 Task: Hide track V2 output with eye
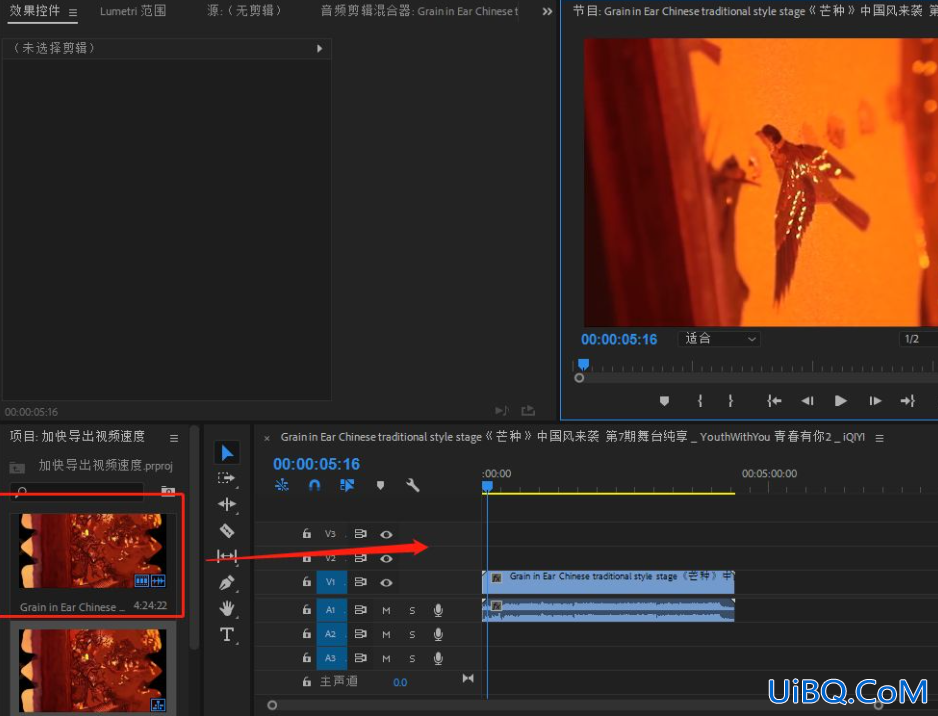click(386, 559)
